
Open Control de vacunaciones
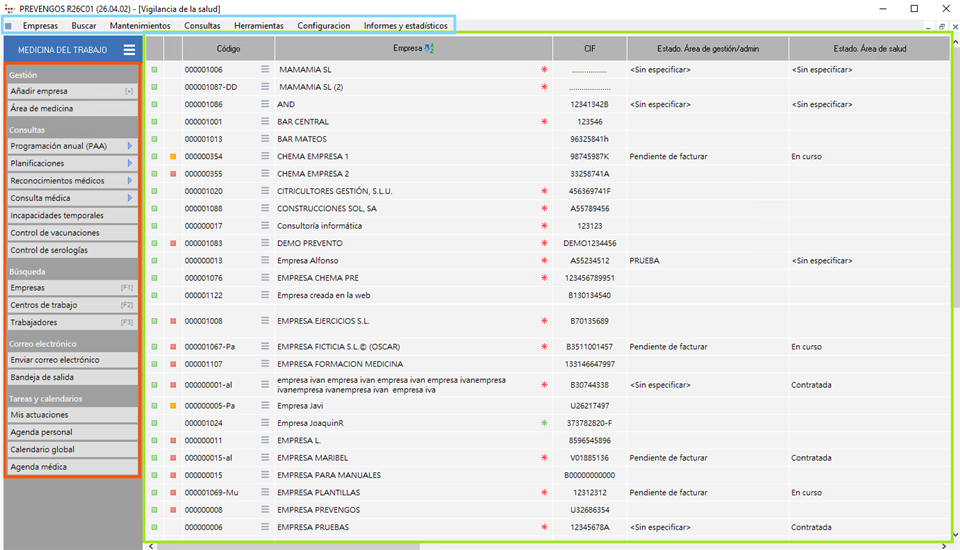click(x=70, y=233)
